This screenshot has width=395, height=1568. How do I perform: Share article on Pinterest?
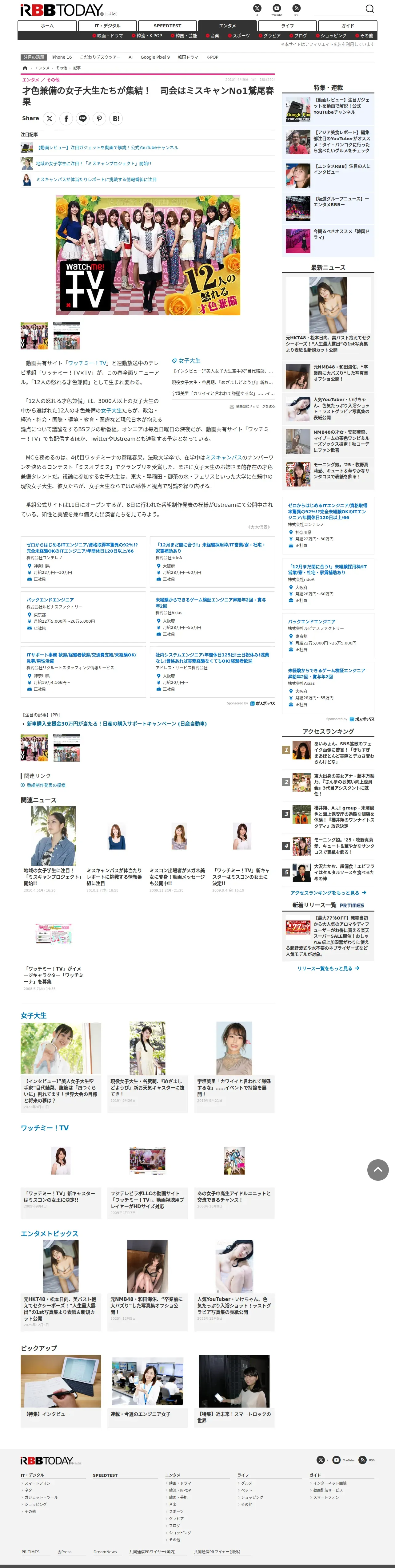click(x=99, y=119)
